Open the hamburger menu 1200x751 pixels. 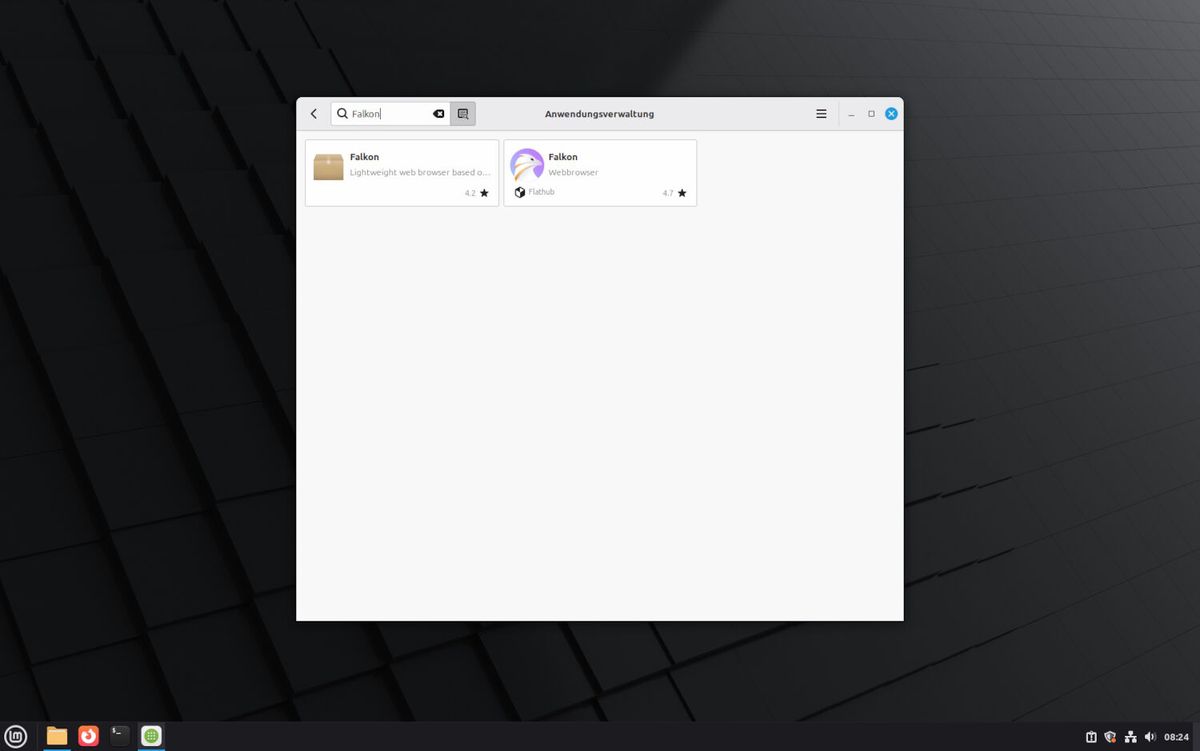821,114
